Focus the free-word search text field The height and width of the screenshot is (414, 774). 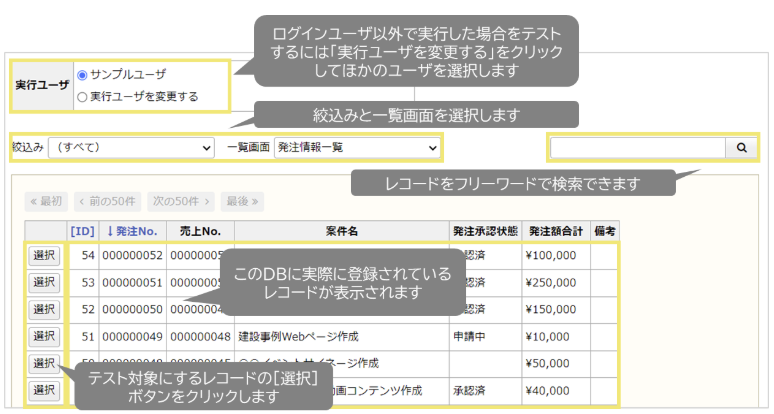637,148
